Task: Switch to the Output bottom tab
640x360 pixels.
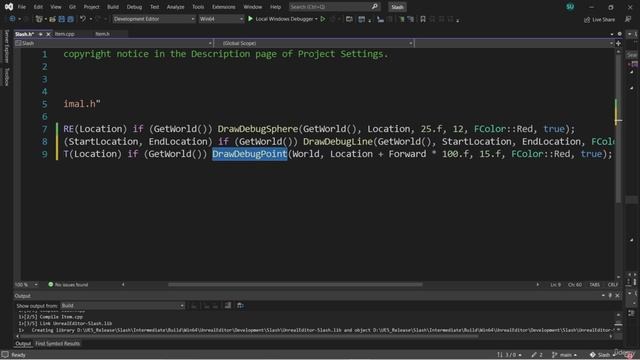Action: point(23,344)
